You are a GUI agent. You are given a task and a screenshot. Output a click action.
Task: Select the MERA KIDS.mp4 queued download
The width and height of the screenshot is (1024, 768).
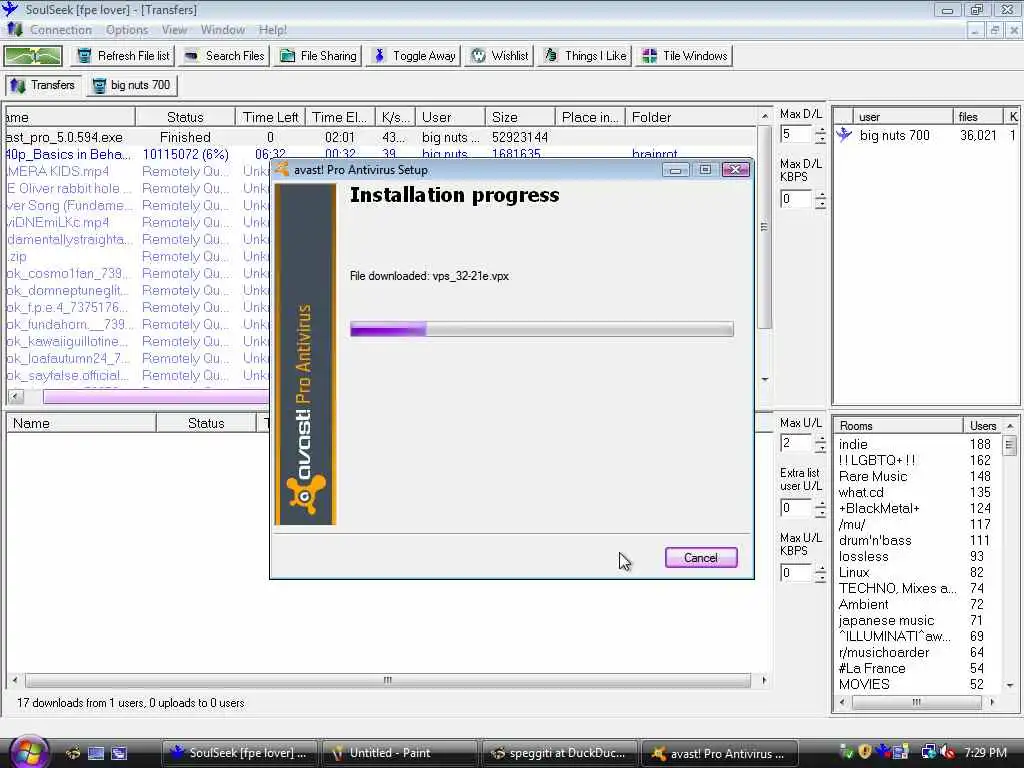(x=137, y=171)
